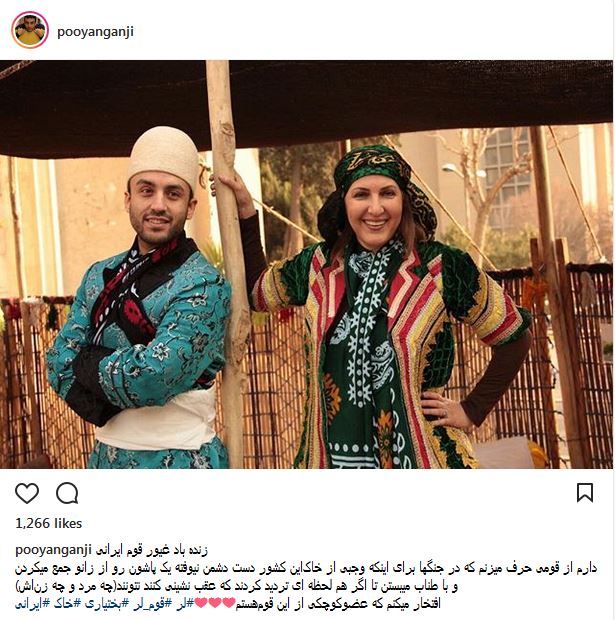Click the man's white waist sash
This screenshot has width=615, height=620.
156,421
